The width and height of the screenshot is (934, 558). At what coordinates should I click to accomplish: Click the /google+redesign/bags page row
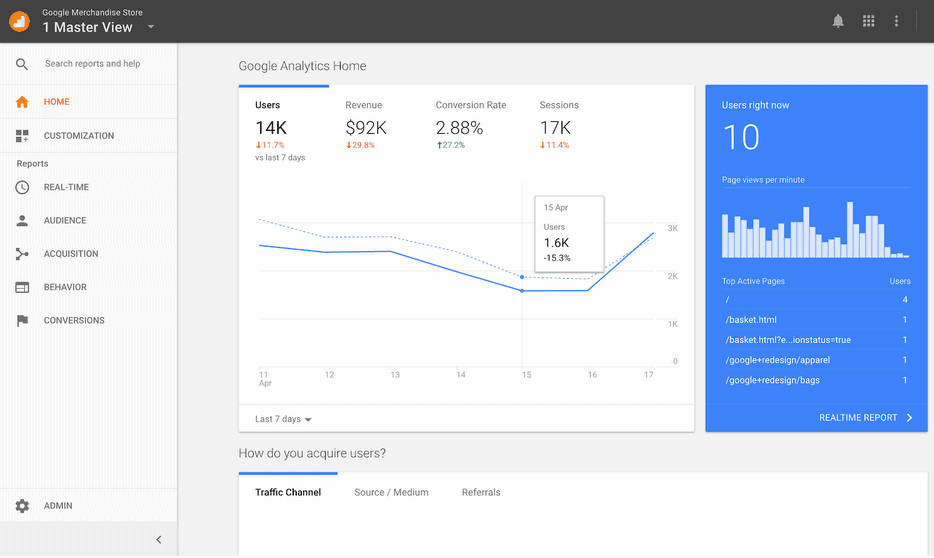pyautogui.click(x=816, y=381)
